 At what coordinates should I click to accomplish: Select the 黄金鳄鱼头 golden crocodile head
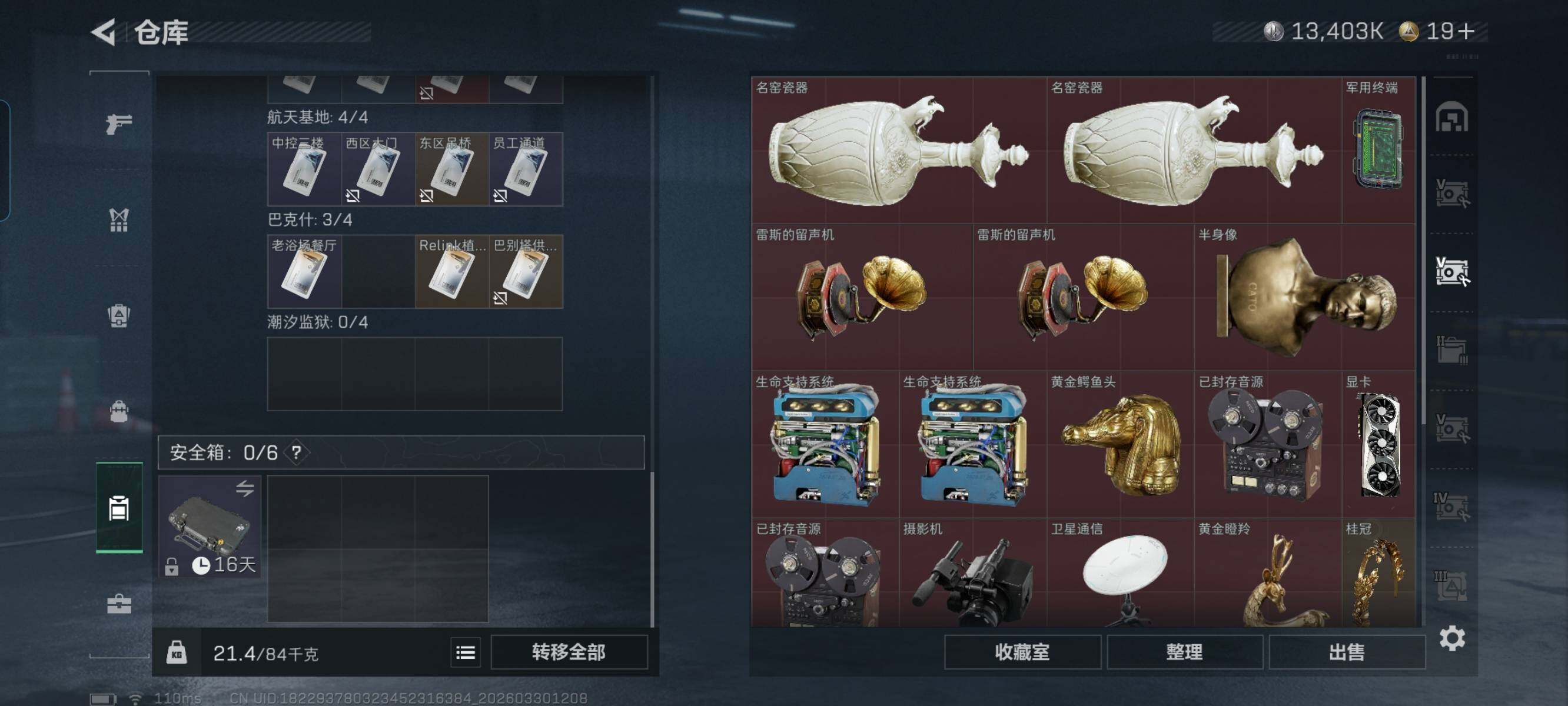[x=1120, y=444]
